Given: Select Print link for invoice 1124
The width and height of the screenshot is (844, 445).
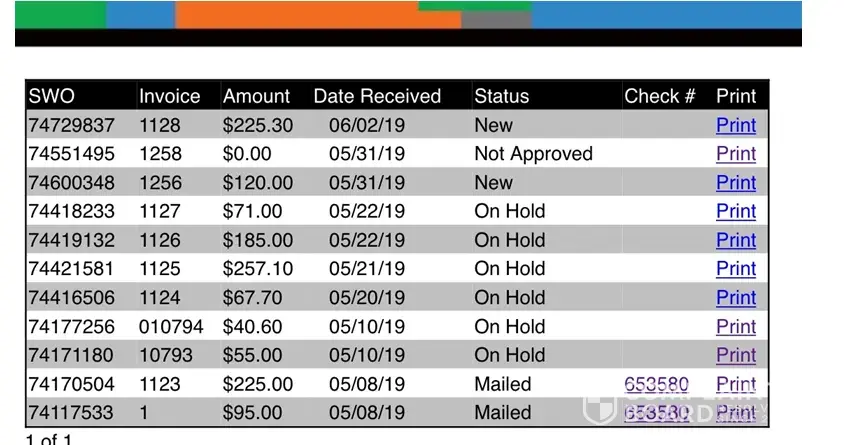Looking at the screenshot, I should pos(736,298).
